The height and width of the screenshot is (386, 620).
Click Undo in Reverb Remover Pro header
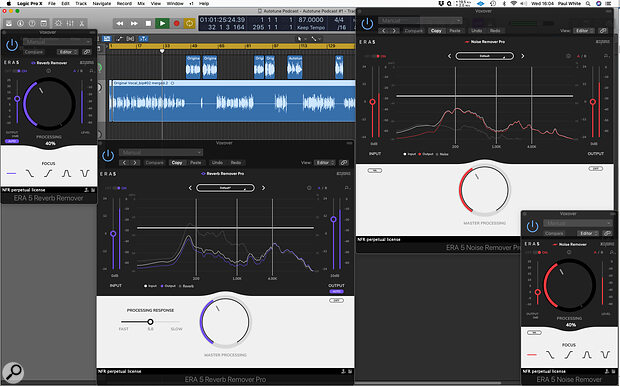217,163
